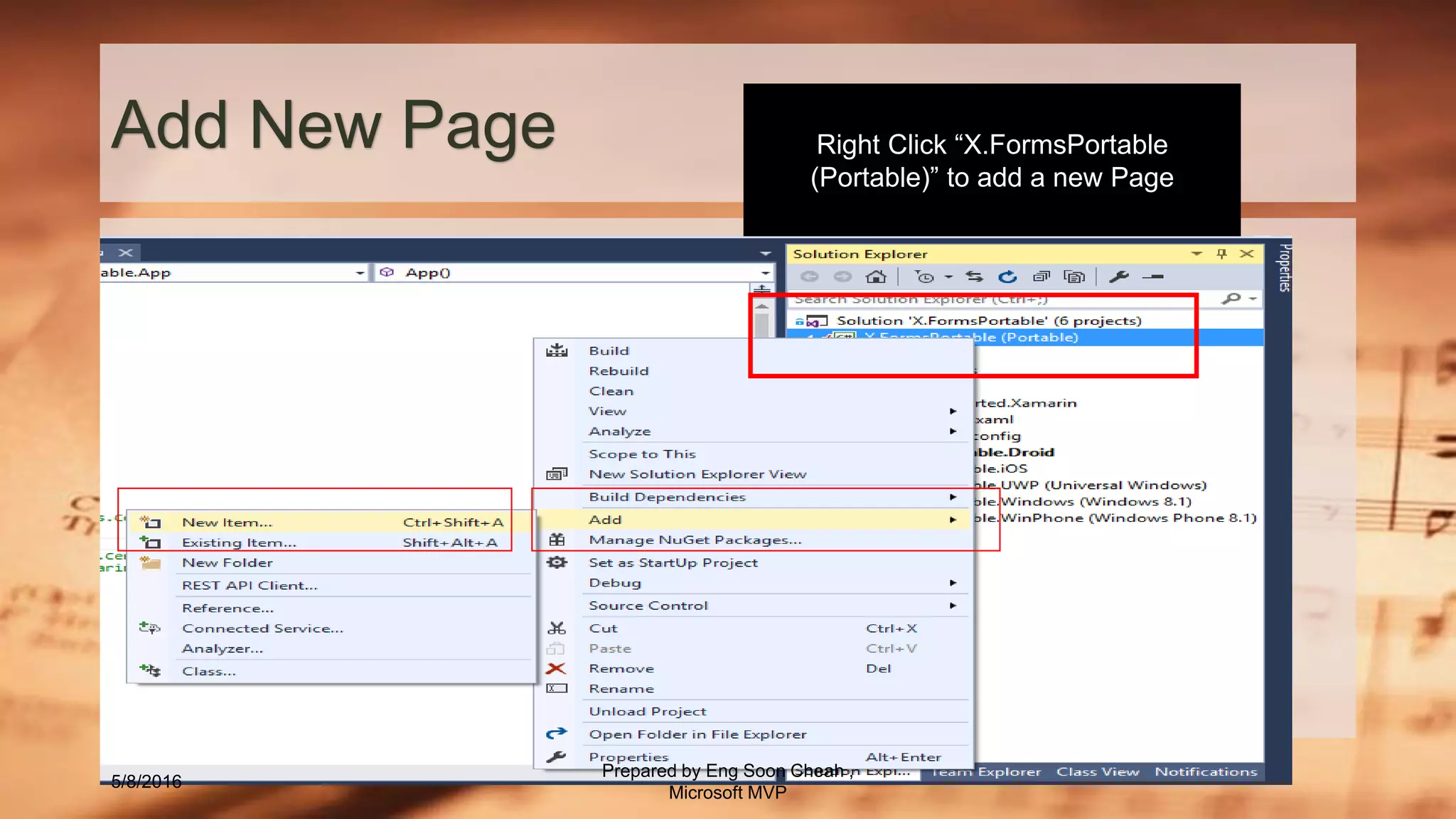Close the editor tab with X
Screen dimensions: 1456x819
tap(126, 252)
